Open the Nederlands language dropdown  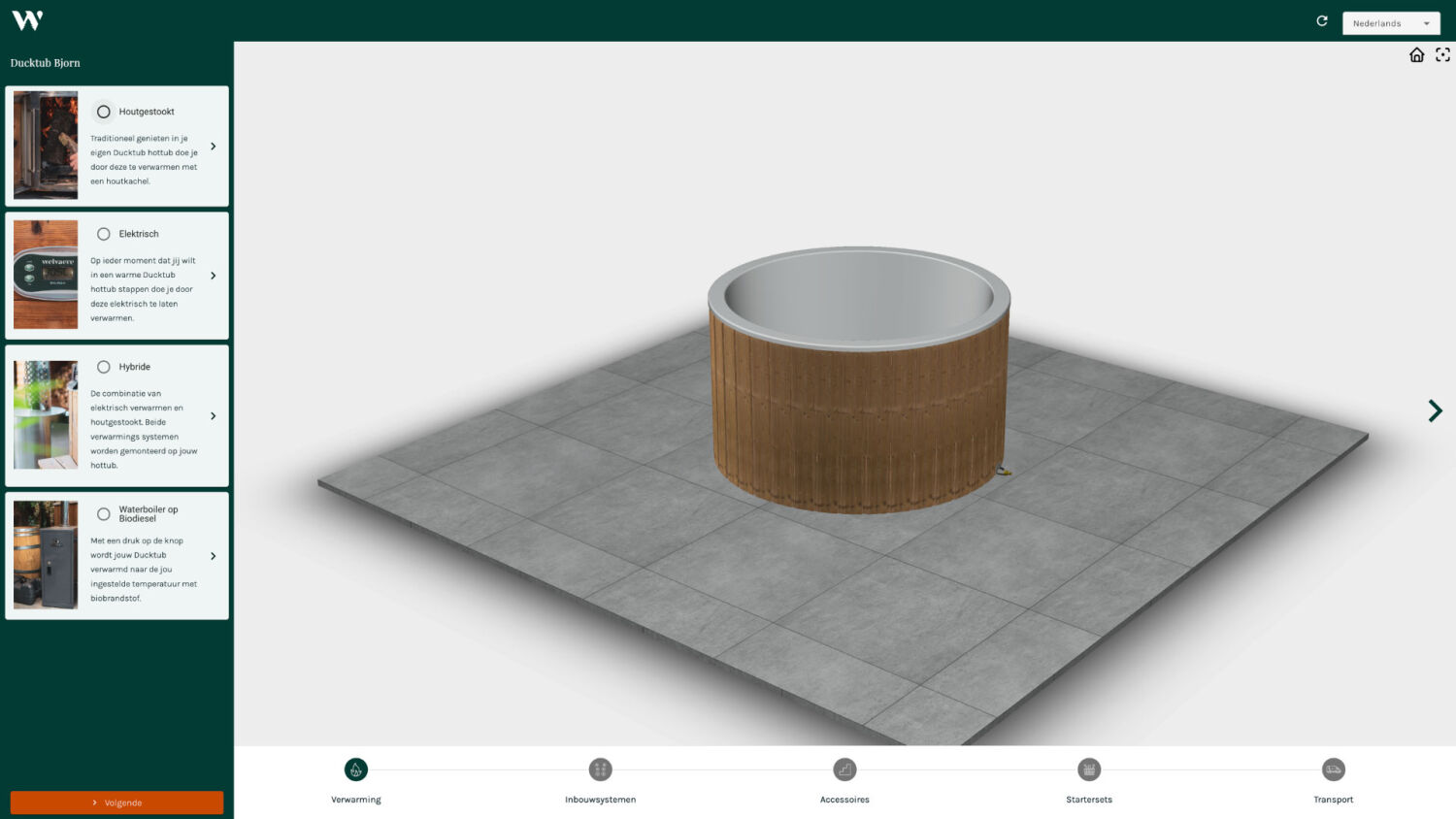(x=1390, y=23)
